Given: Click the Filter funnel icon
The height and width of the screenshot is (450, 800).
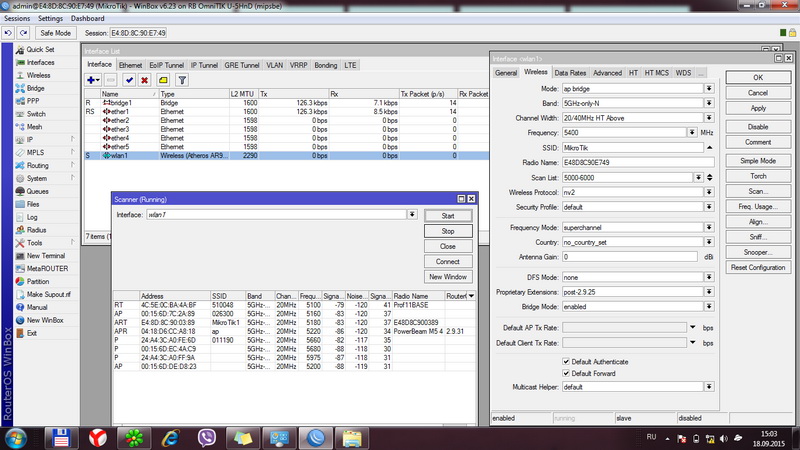Looking at the screenshot, I should pyautogui.click(x=182, y=80).
